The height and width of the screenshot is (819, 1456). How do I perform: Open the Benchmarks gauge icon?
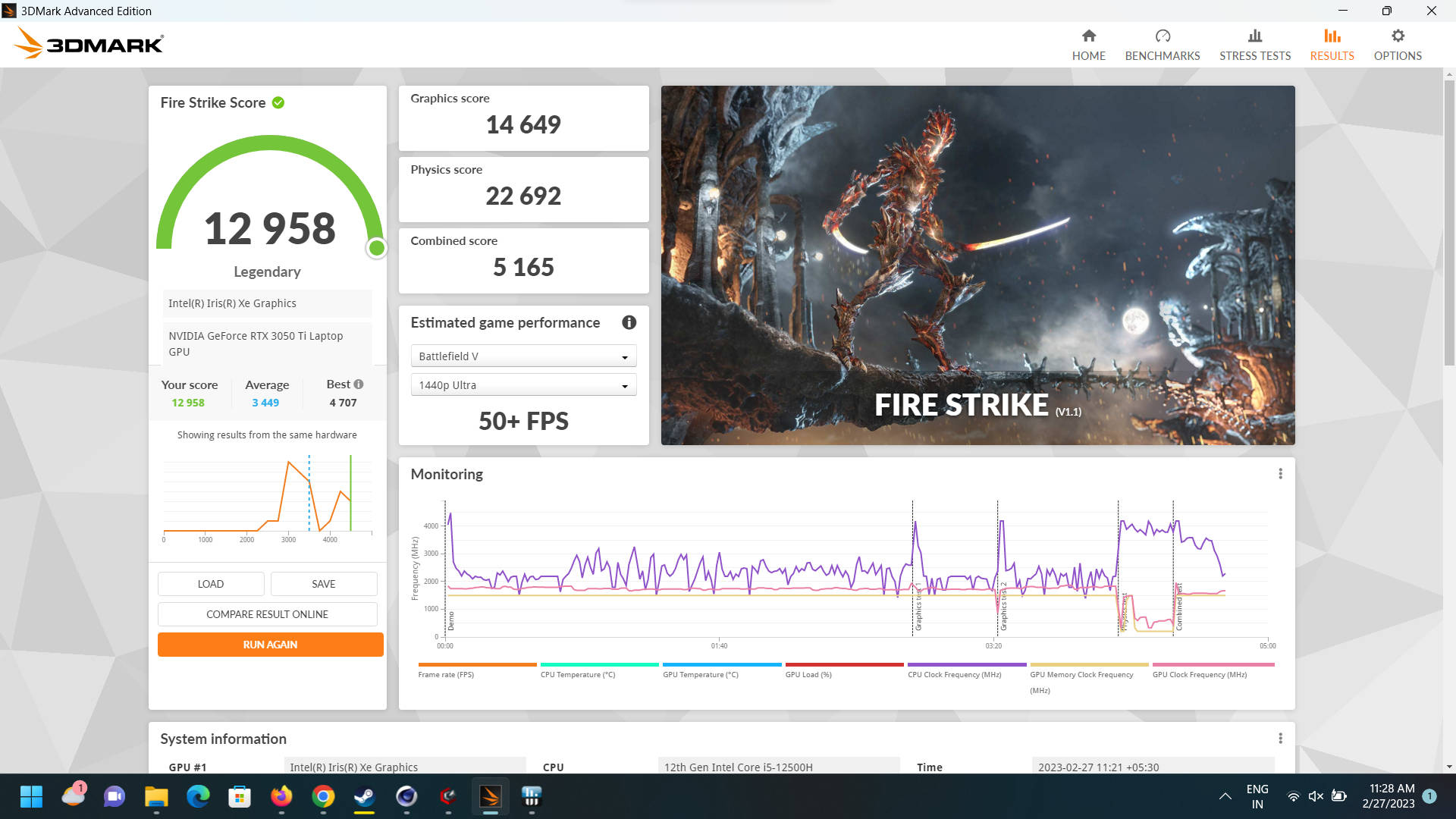point(1162,36)
